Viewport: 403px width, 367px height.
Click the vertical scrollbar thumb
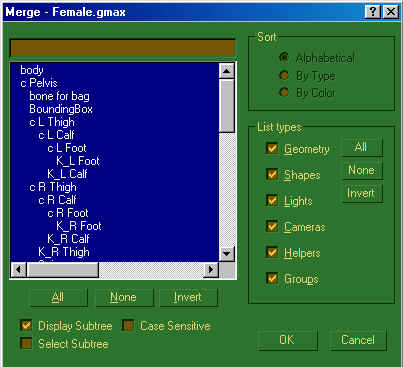point(227,106)
